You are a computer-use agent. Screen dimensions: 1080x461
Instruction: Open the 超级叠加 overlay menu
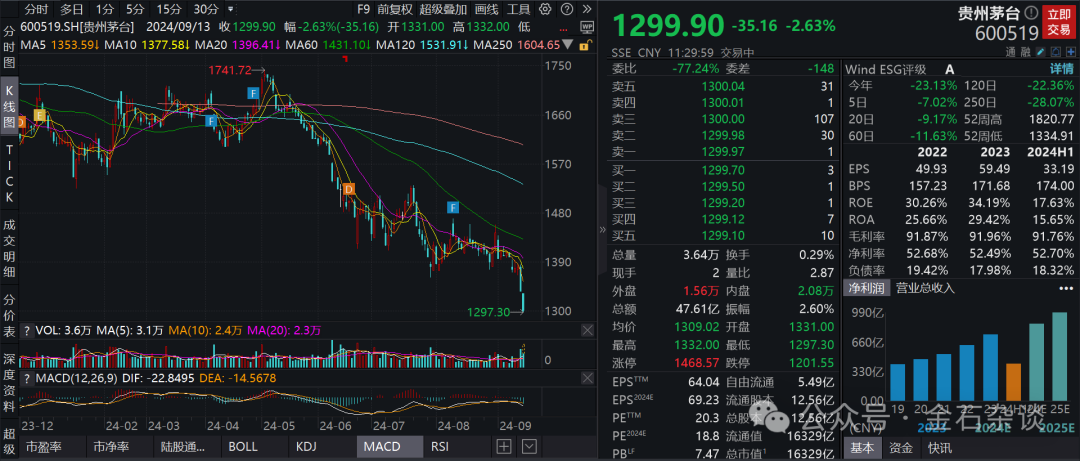444,10
